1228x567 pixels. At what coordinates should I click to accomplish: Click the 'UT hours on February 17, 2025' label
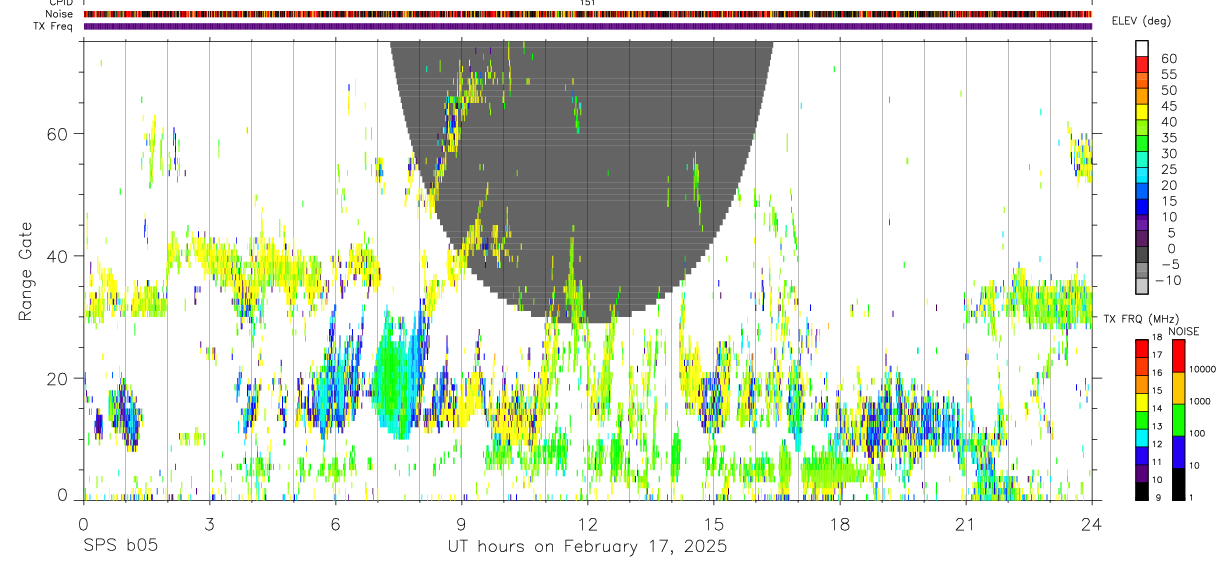point(587,547)
